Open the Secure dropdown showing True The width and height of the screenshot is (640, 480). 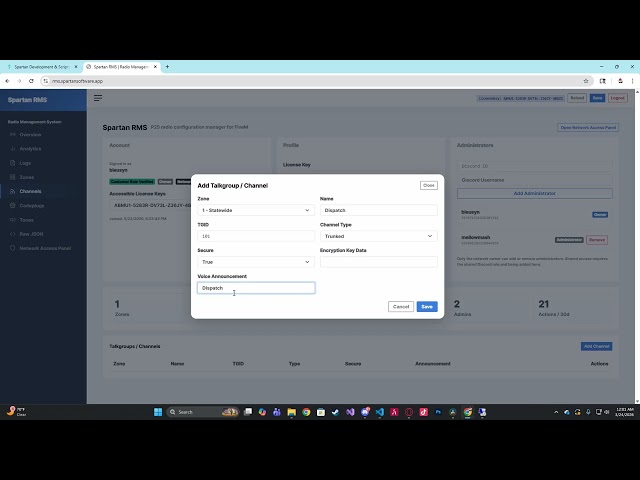tap(256, 262)
